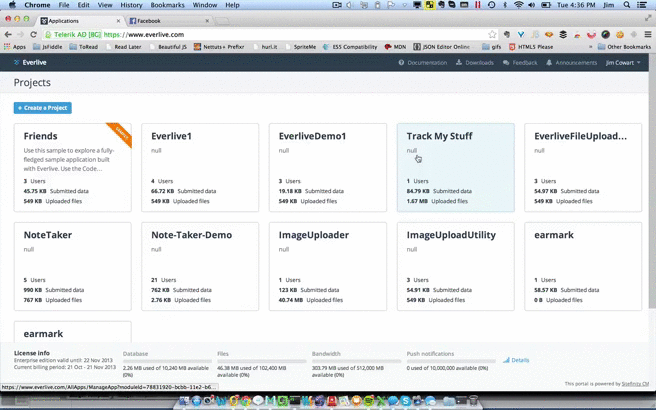Open the HTML5 Please bookmark
This screenshot has width=656, height=410.
[x=531, y=47]
